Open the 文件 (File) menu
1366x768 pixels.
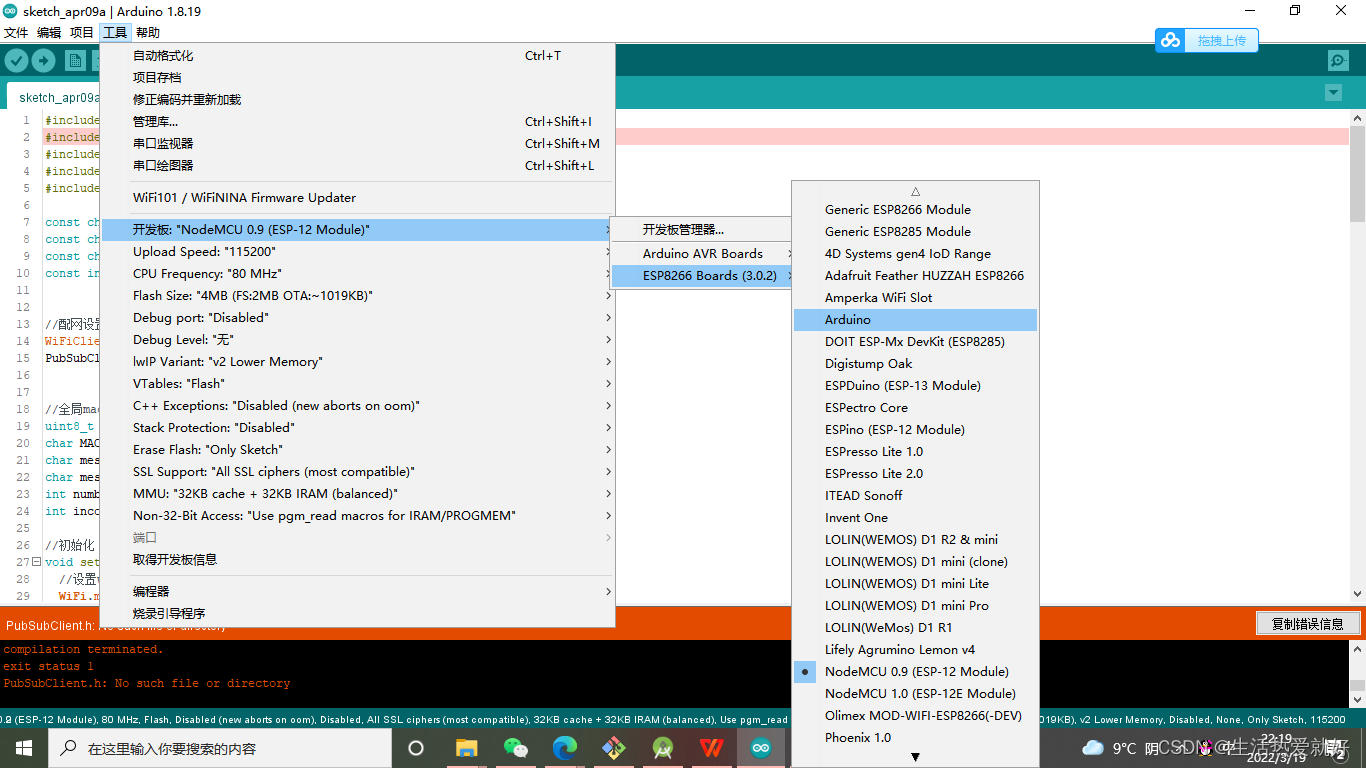16,33
